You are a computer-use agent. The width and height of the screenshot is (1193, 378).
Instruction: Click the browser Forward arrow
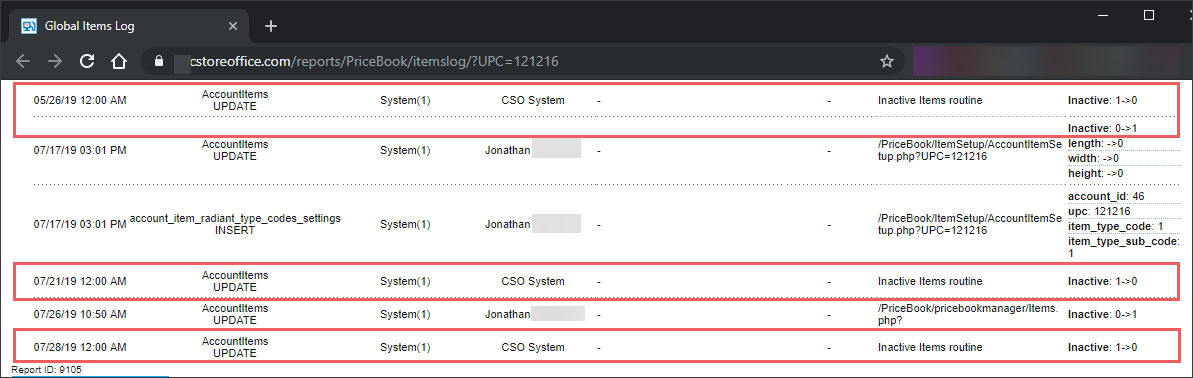[x=55, y=62]
